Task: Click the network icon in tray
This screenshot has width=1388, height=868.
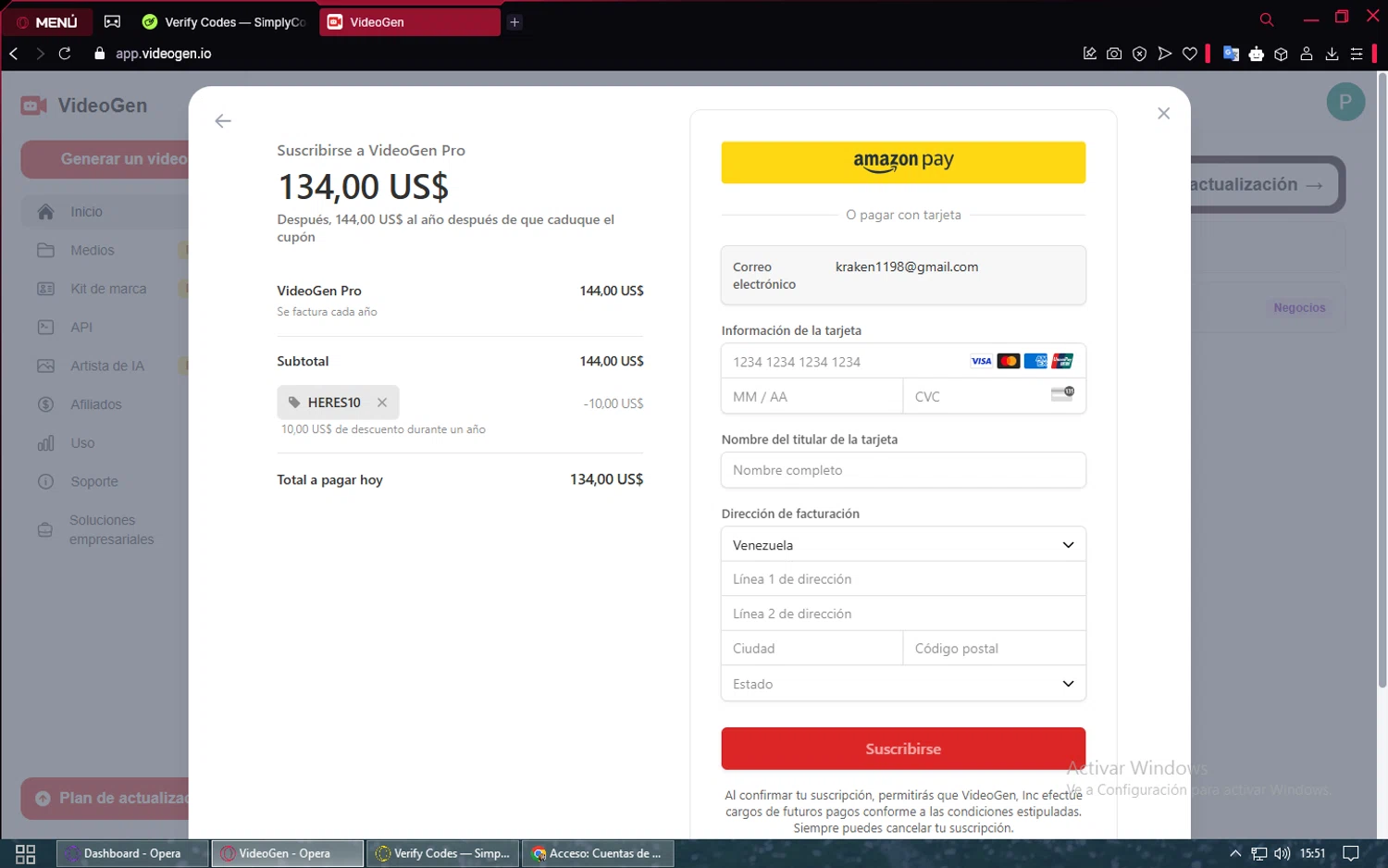Action: 1258,853
